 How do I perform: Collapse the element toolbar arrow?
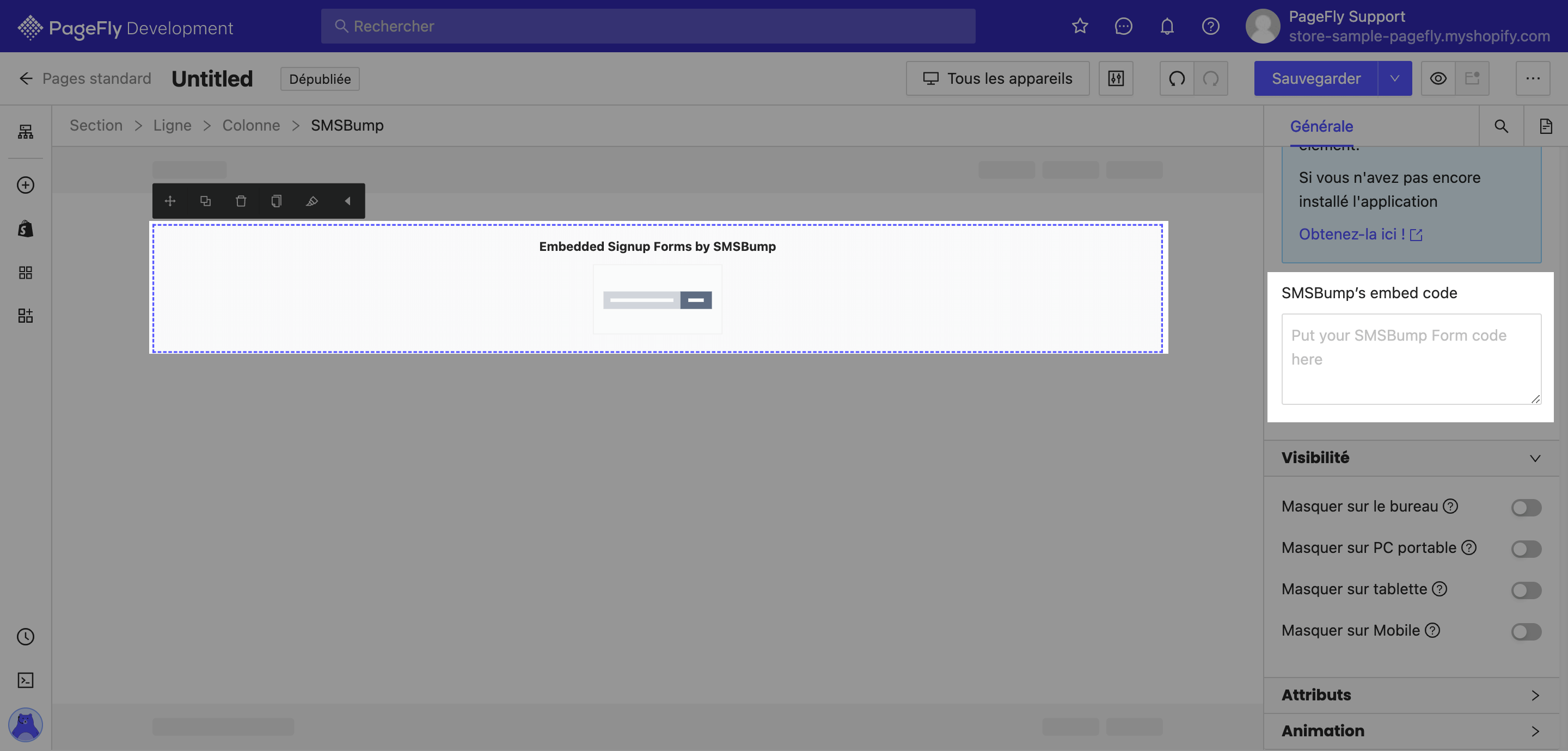(347, 201)
